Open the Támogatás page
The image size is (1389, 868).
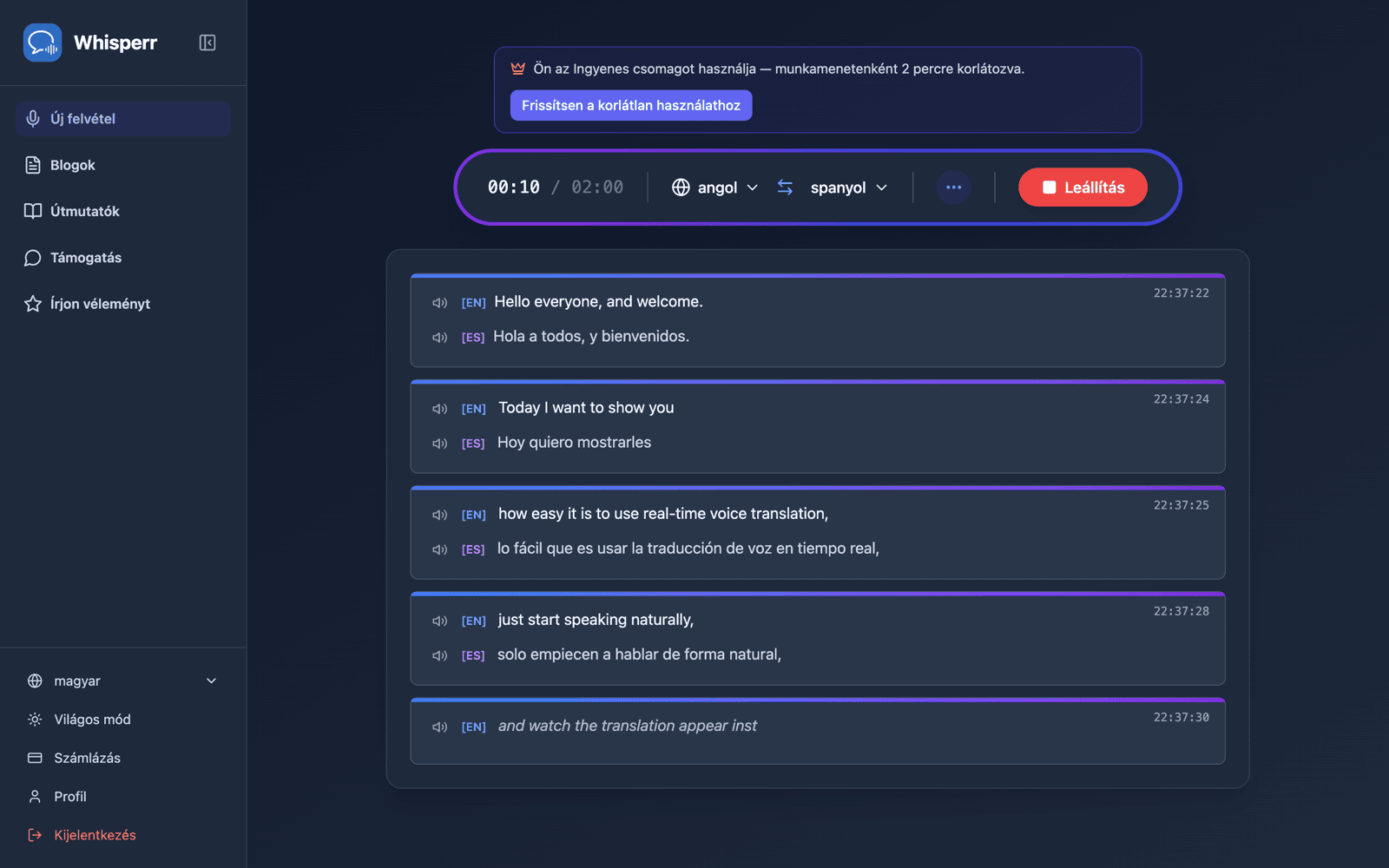(x=122, y=258)
